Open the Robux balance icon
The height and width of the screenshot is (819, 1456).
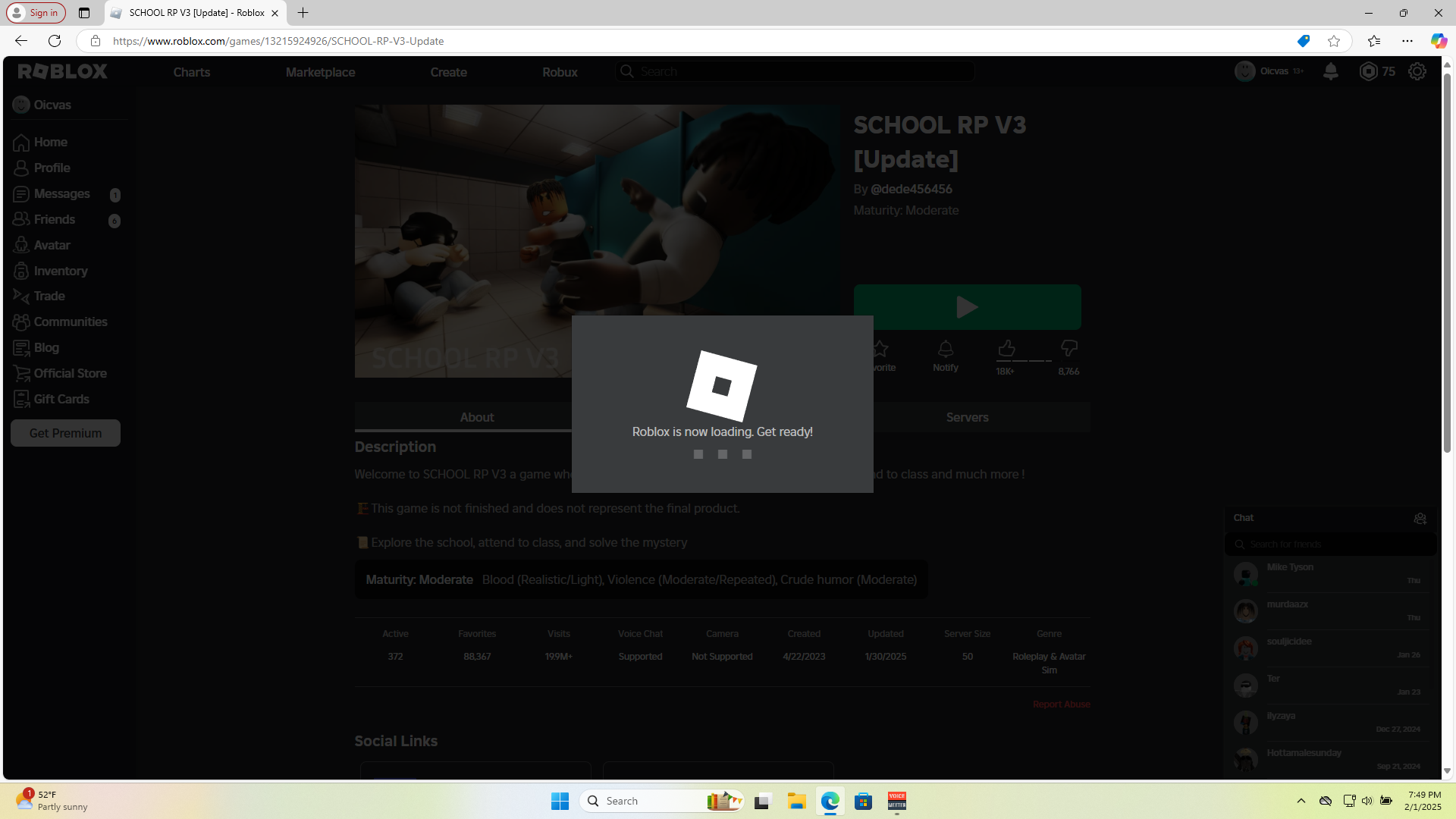point(1368,71)
